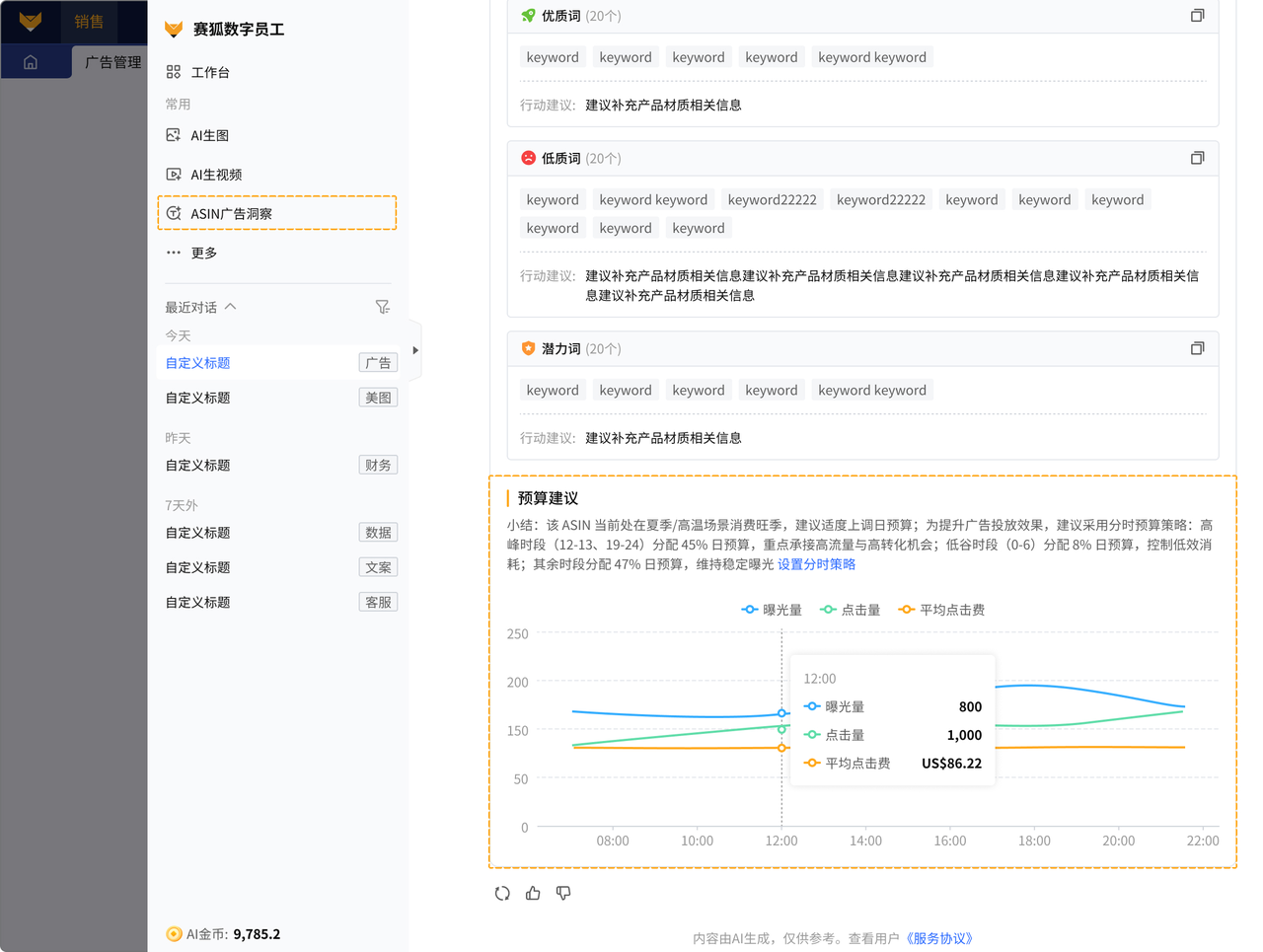Click the 08:00 axis label

coord(613,841)
